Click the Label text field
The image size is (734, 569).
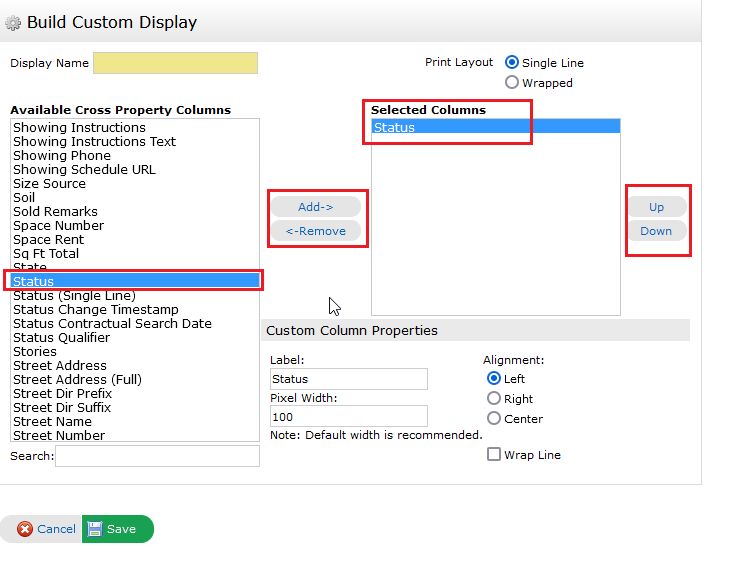click(x=349, y=379)
